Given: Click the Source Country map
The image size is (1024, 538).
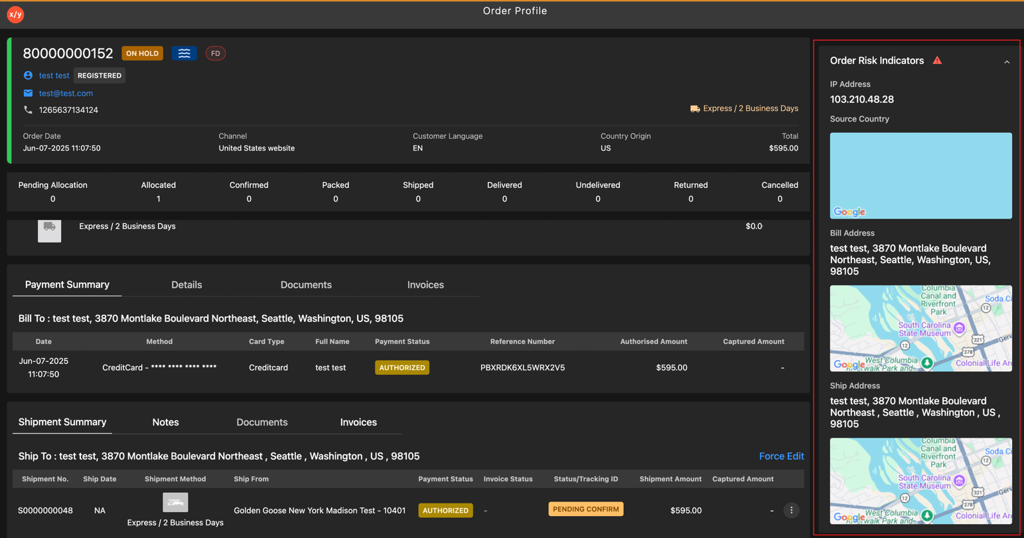Looking at the screenshot, I should (x=921, y=176).
